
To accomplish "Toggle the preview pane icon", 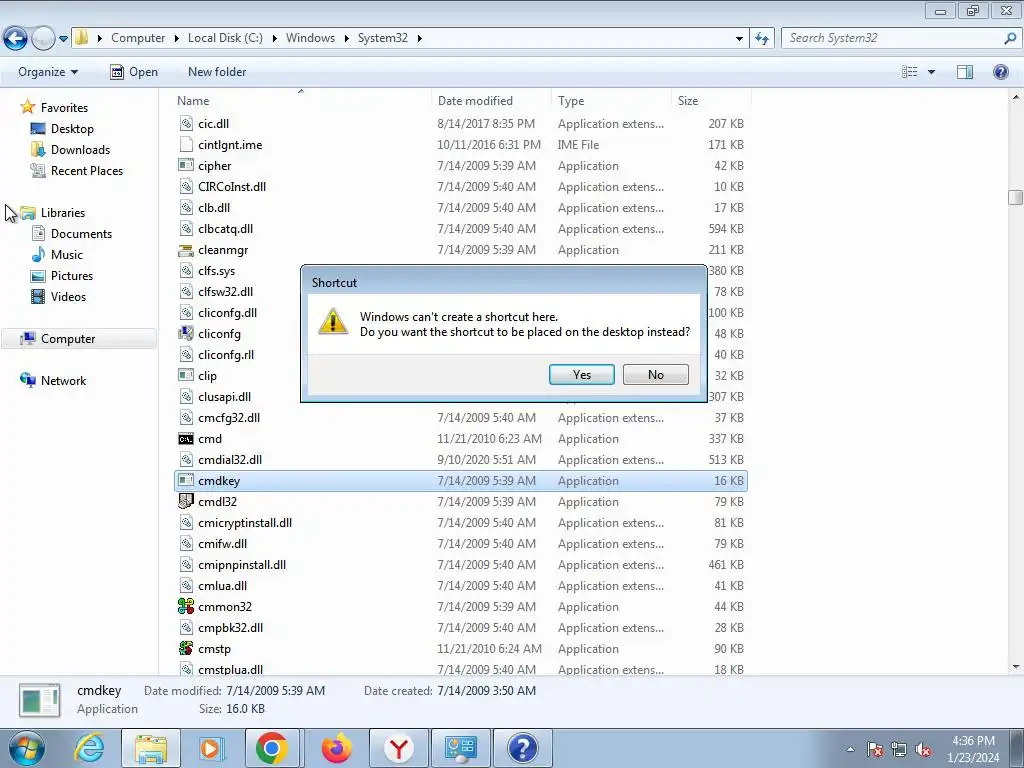I will tap(965, 72).
